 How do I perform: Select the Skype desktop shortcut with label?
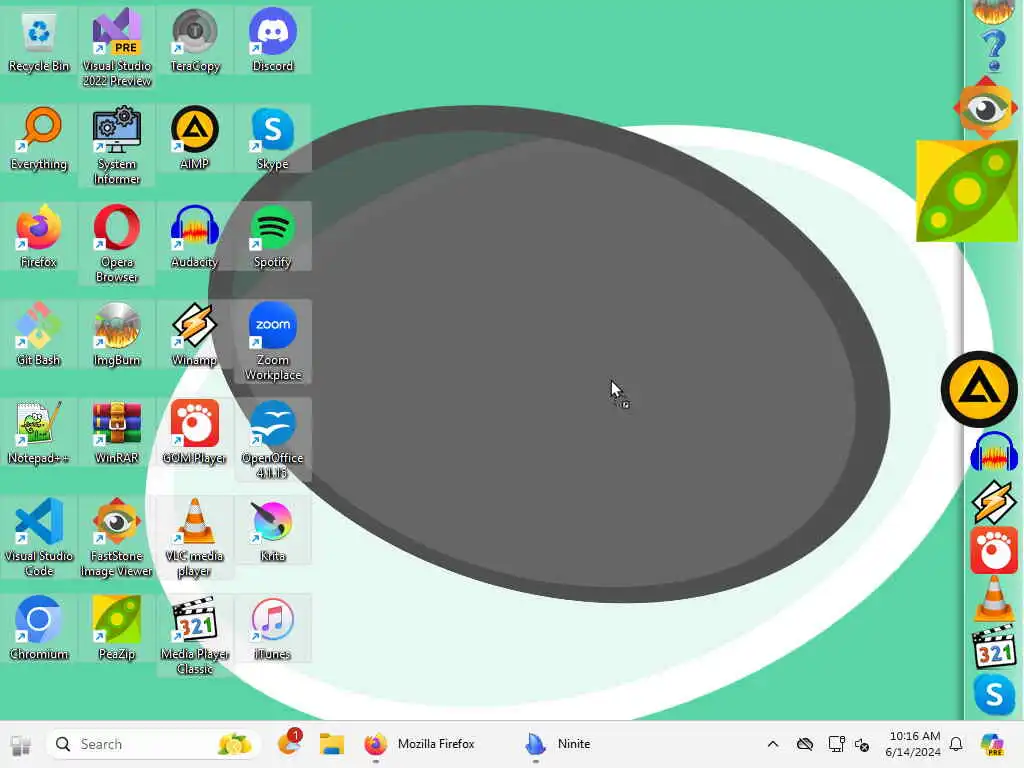click(272, 140)
